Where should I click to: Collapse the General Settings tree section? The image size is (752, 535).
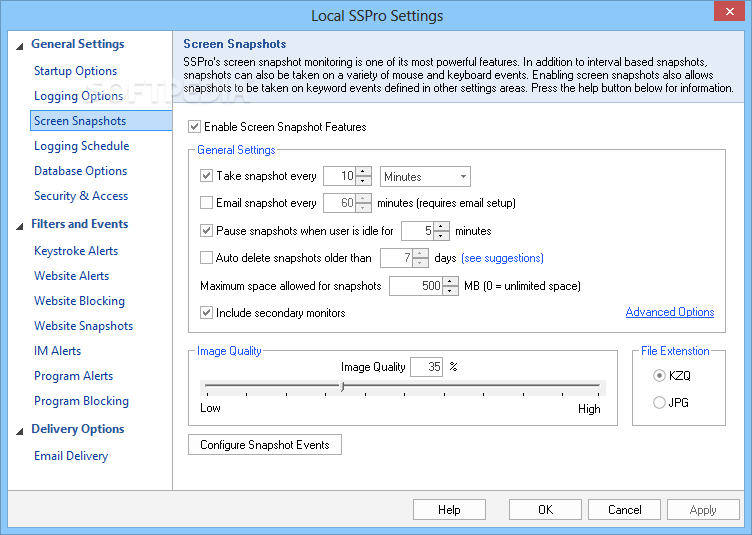coord(20,47)
